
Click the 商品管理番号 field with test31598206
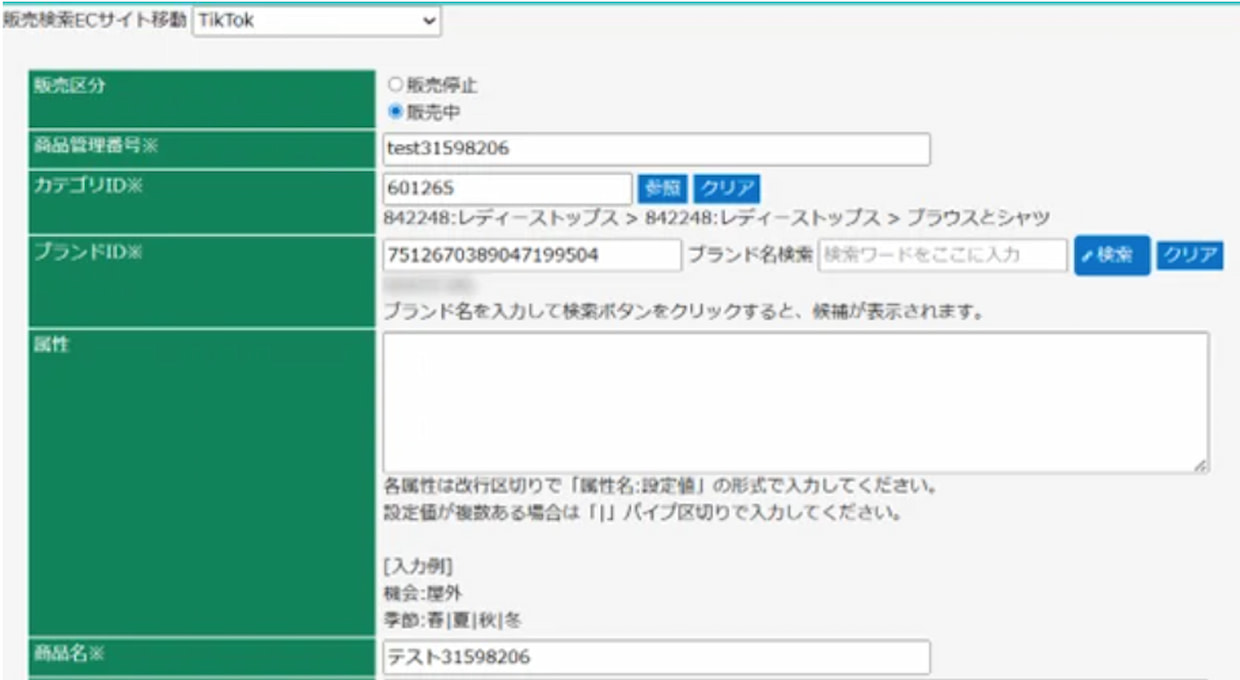point(656,149)
